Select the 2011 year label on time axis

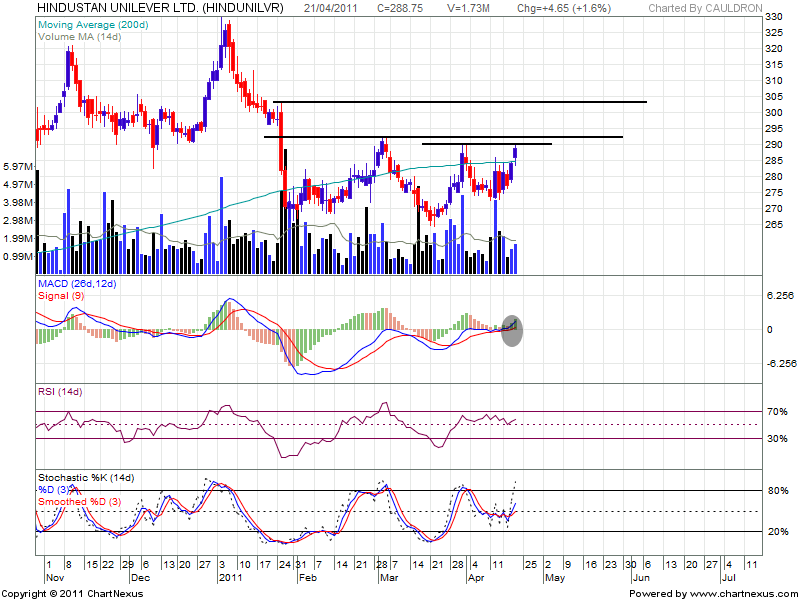coord(232,578)
